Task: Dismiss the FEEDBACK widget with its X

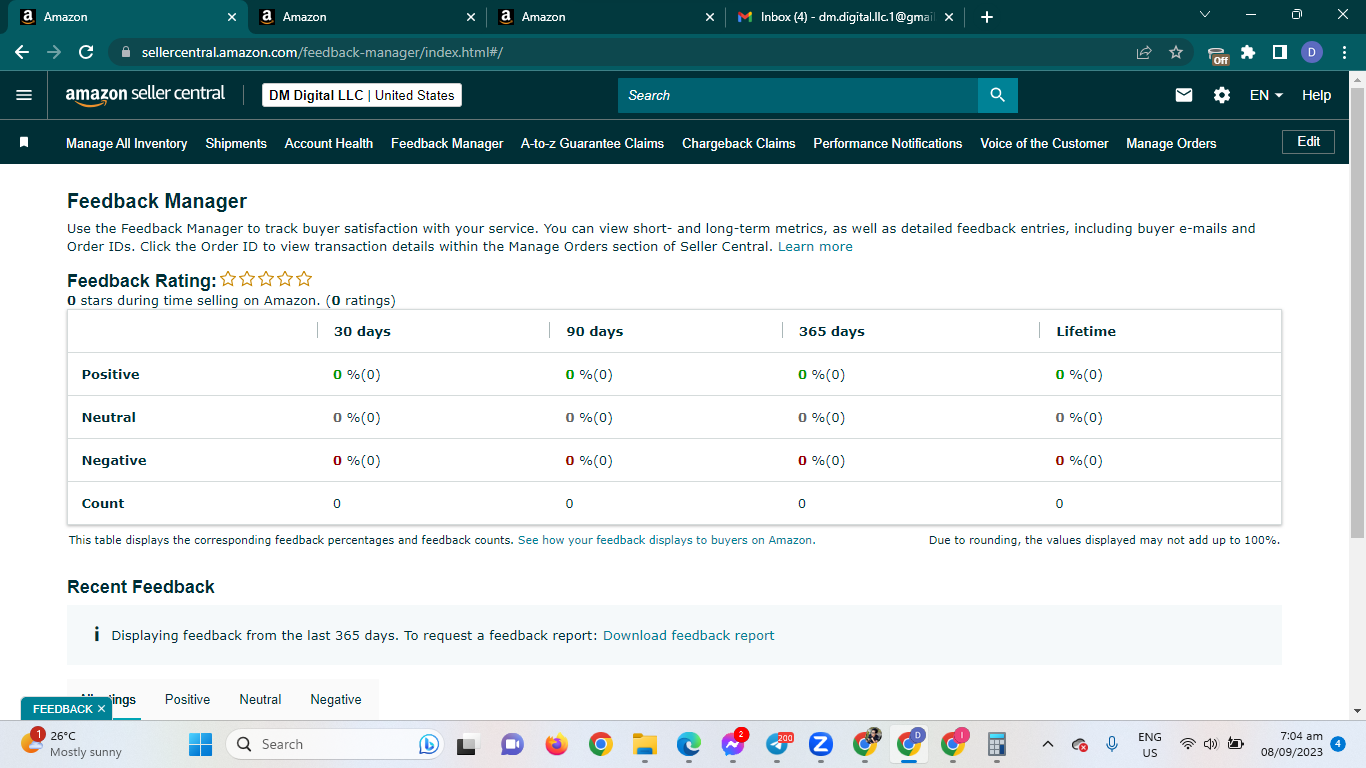Action: click(101, 709)
